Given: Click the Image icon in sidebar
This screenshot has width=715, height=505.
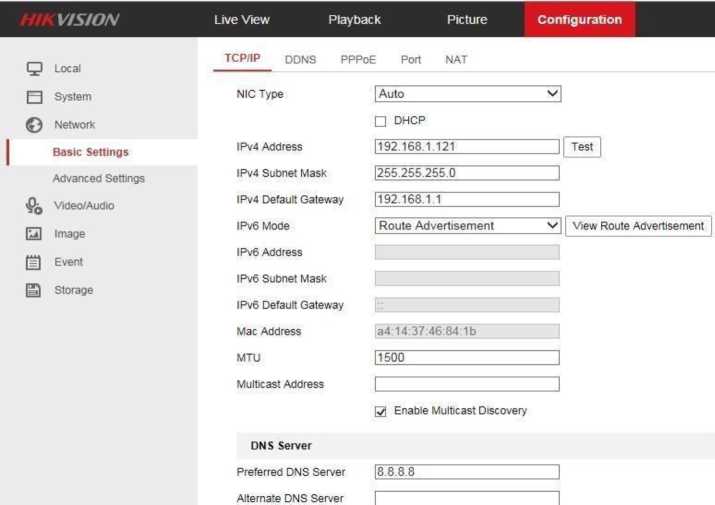Looking at the screenshot, I should [x=34, y=234].
